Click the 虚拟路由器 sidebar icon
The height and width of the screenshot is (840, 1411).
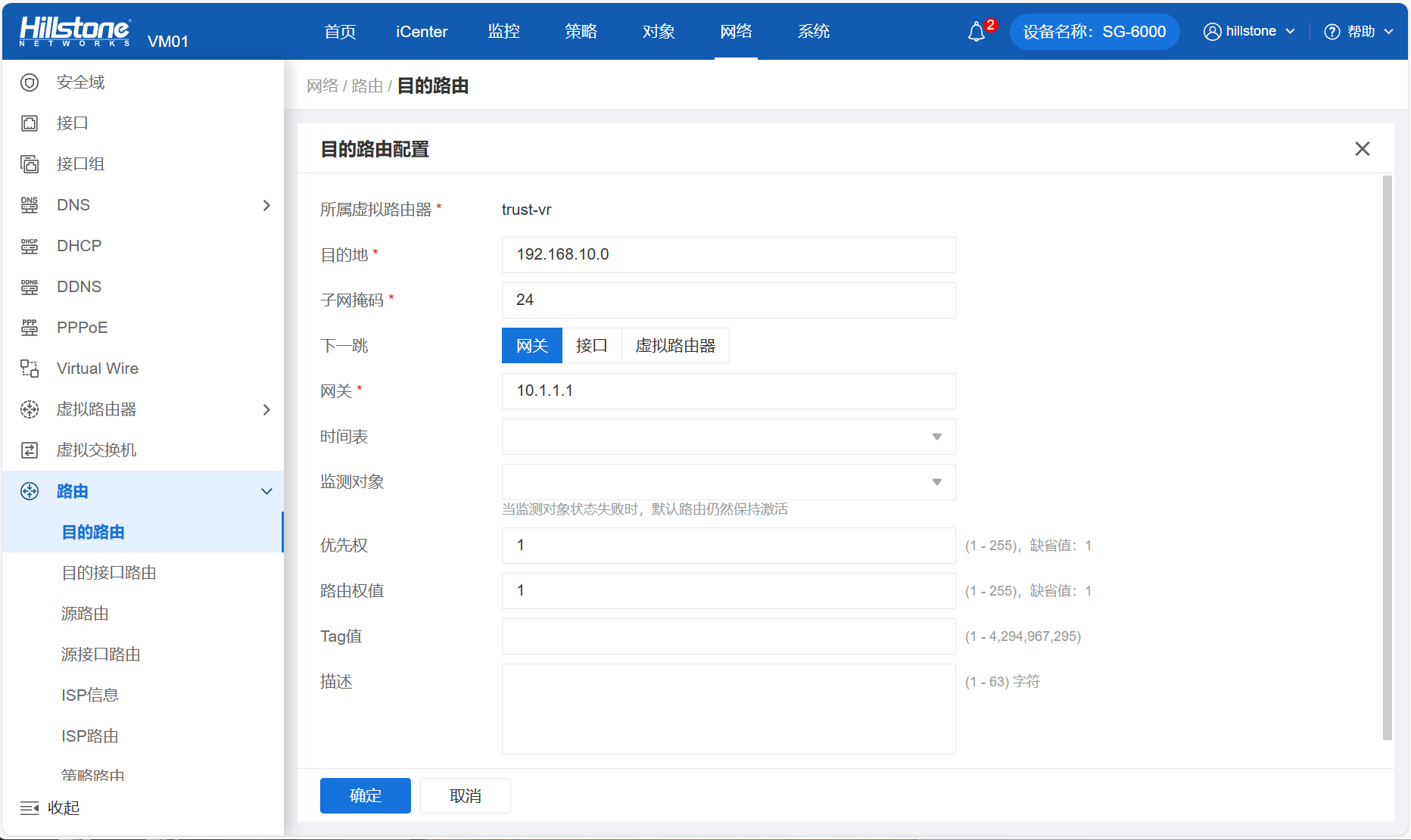point(30,409)
